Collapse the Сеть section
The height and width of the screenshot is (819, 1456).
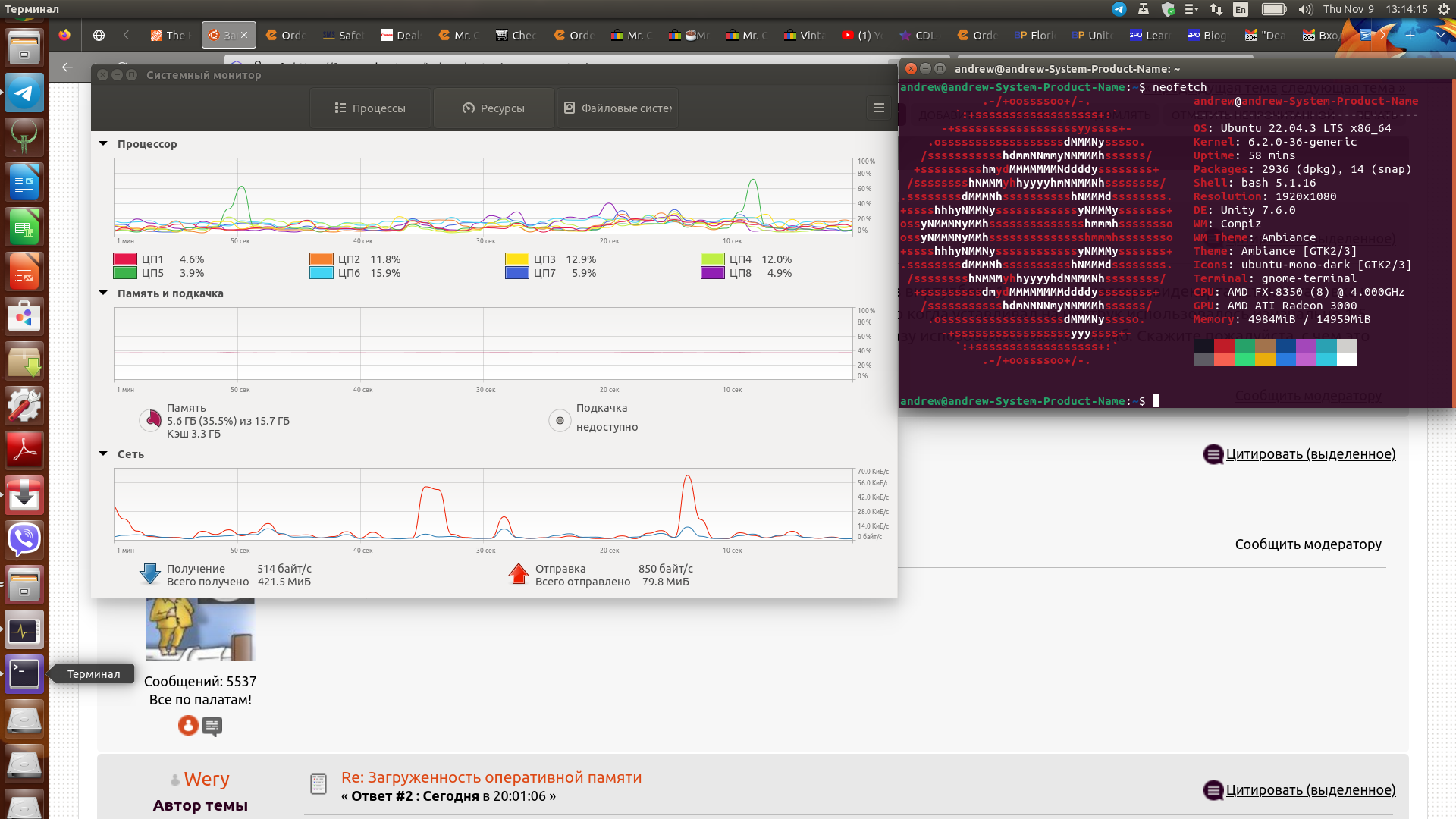point(103,453)
